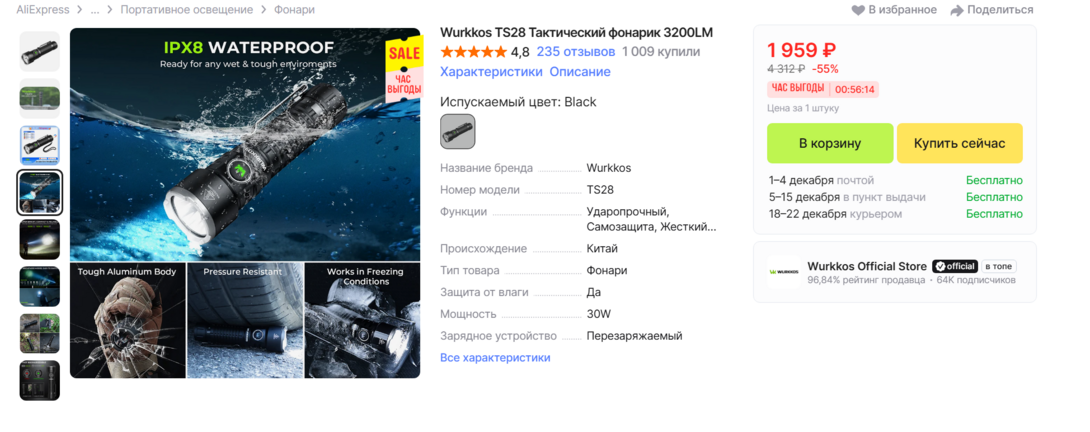Open the Wurkkos Official Store link
This screenshot has height=432, width=1090.
coord(867,266)
